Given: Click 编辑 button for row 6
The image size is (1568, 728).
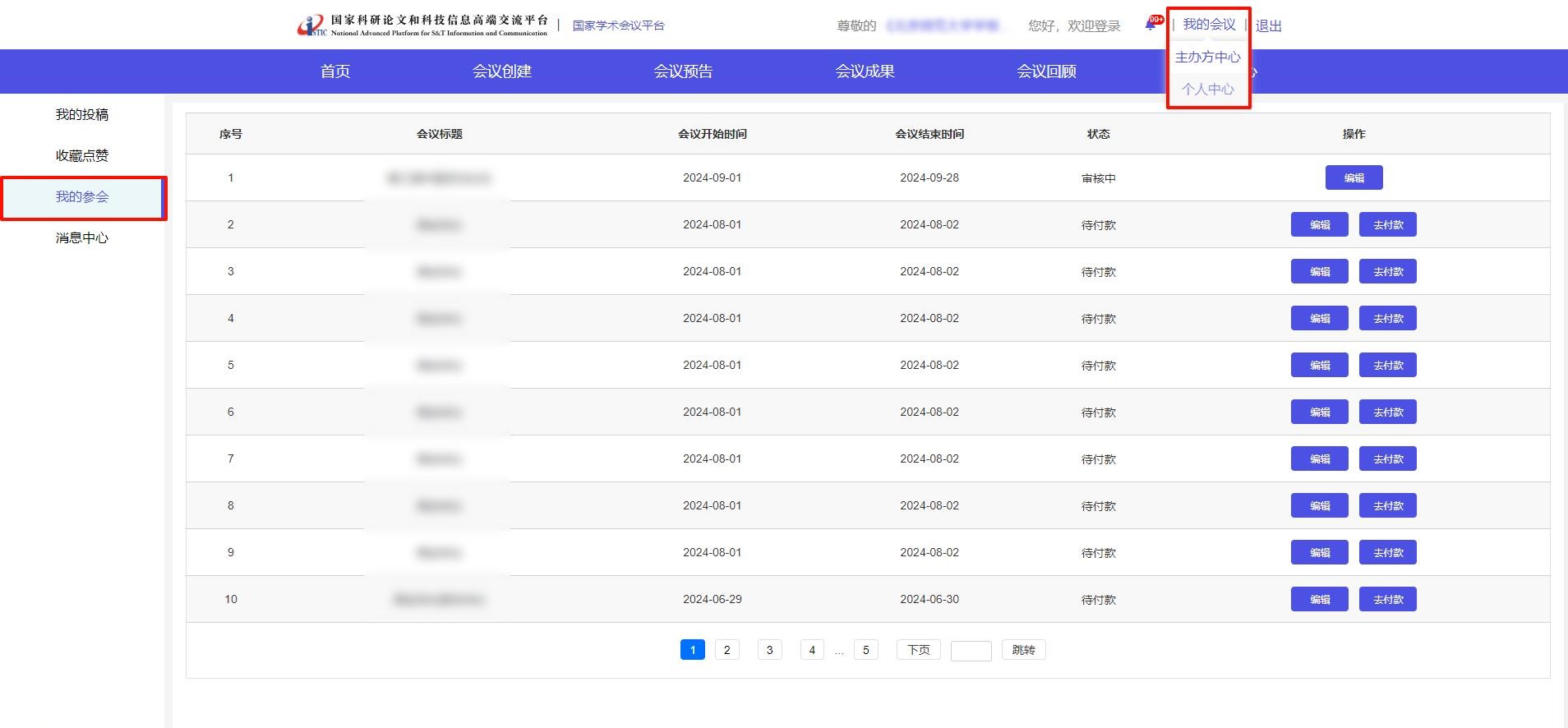Looking at the screenshot, I should (1320, 412).
